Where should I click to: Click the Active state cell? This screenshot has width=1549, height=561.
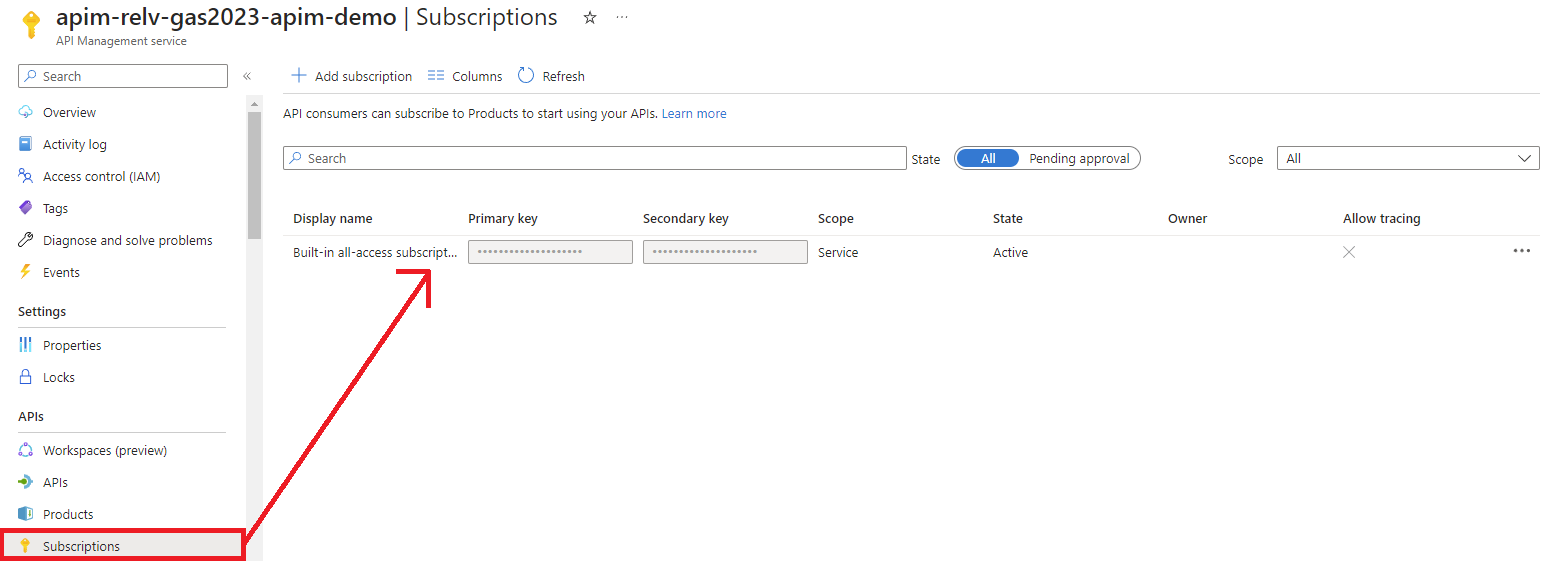(1010, 252)
